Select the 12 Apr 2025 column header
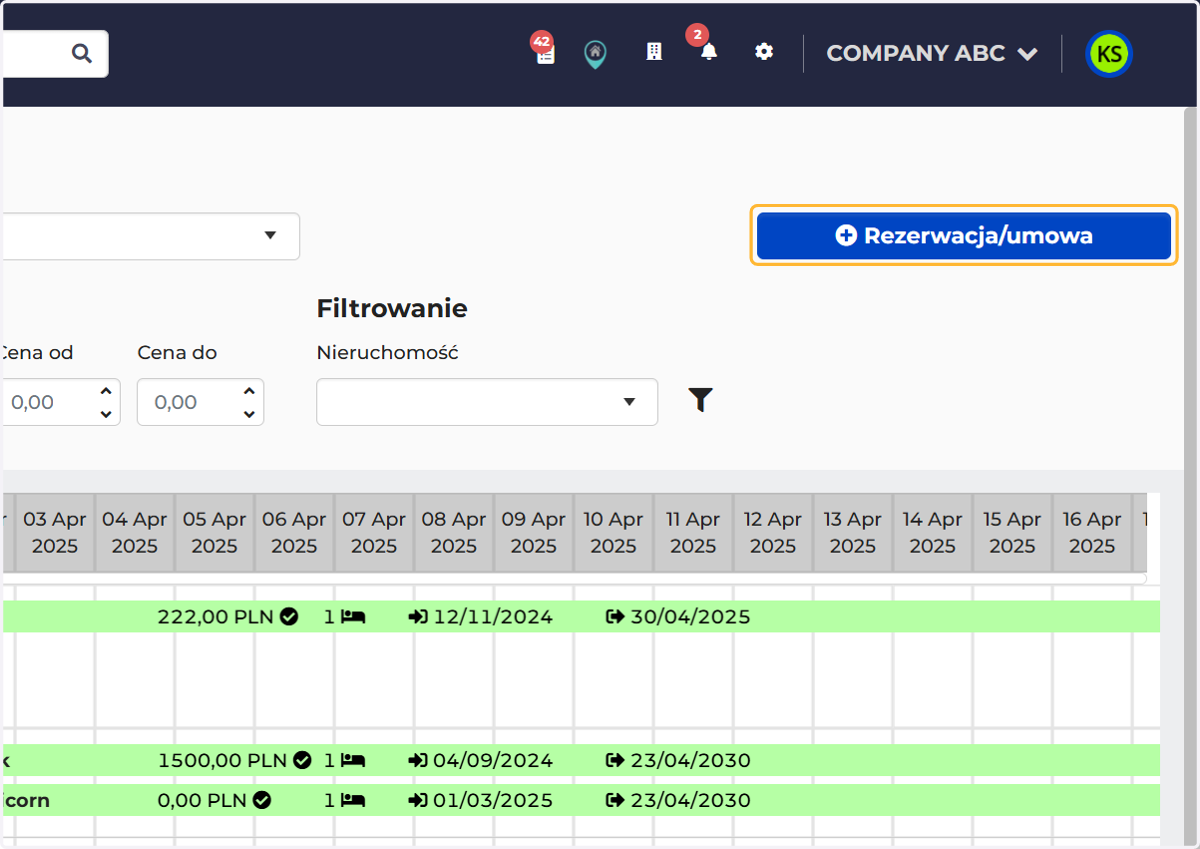Viewport: 1200px width, 849px height. [773, 533]
